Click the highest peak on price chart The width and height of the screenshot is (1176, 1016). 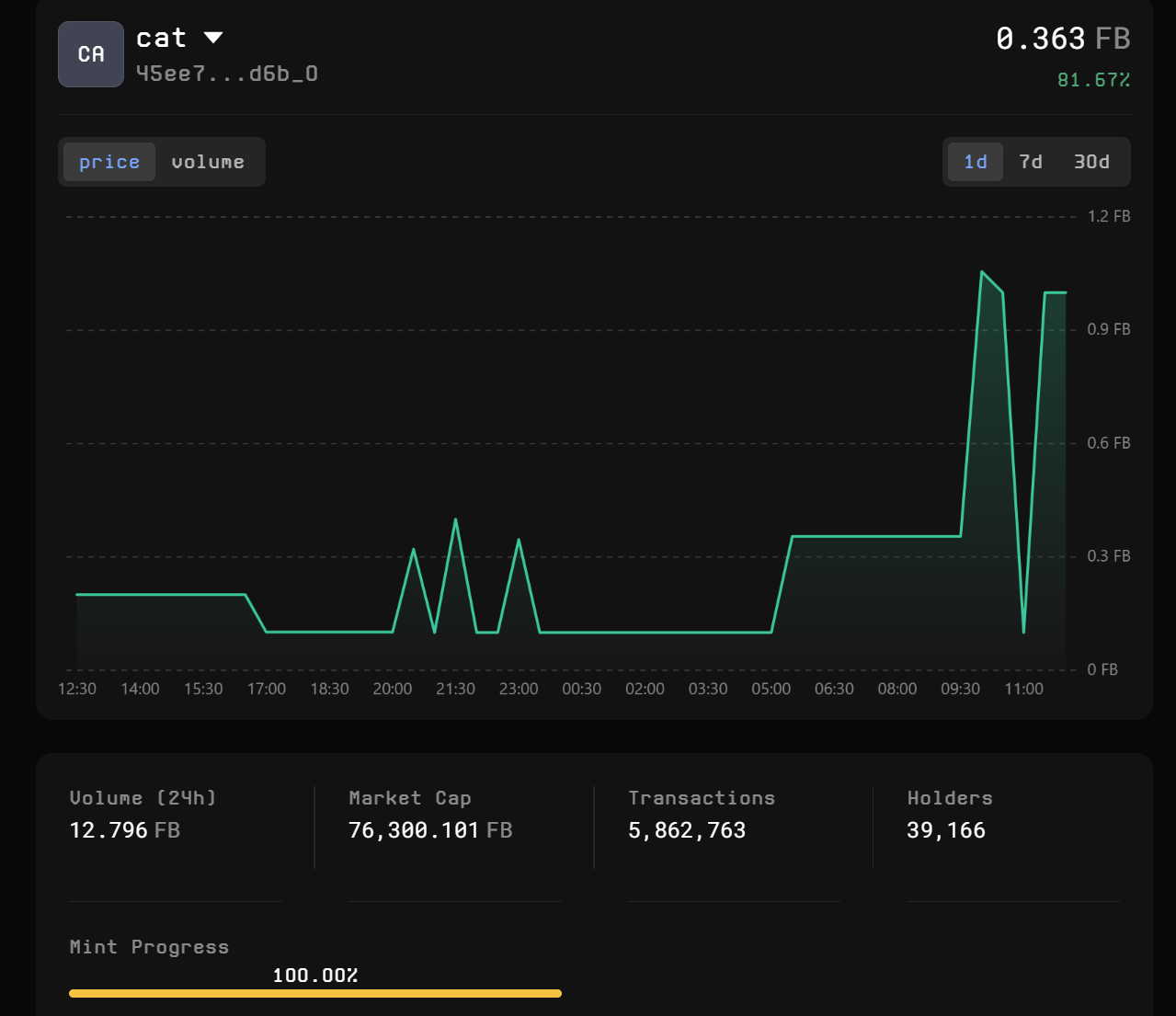click(x=982, y=272)
